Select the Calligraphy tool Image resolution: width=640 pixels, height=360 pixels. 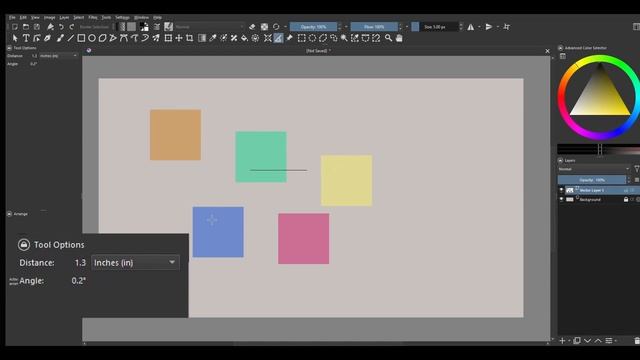point(47,38)
